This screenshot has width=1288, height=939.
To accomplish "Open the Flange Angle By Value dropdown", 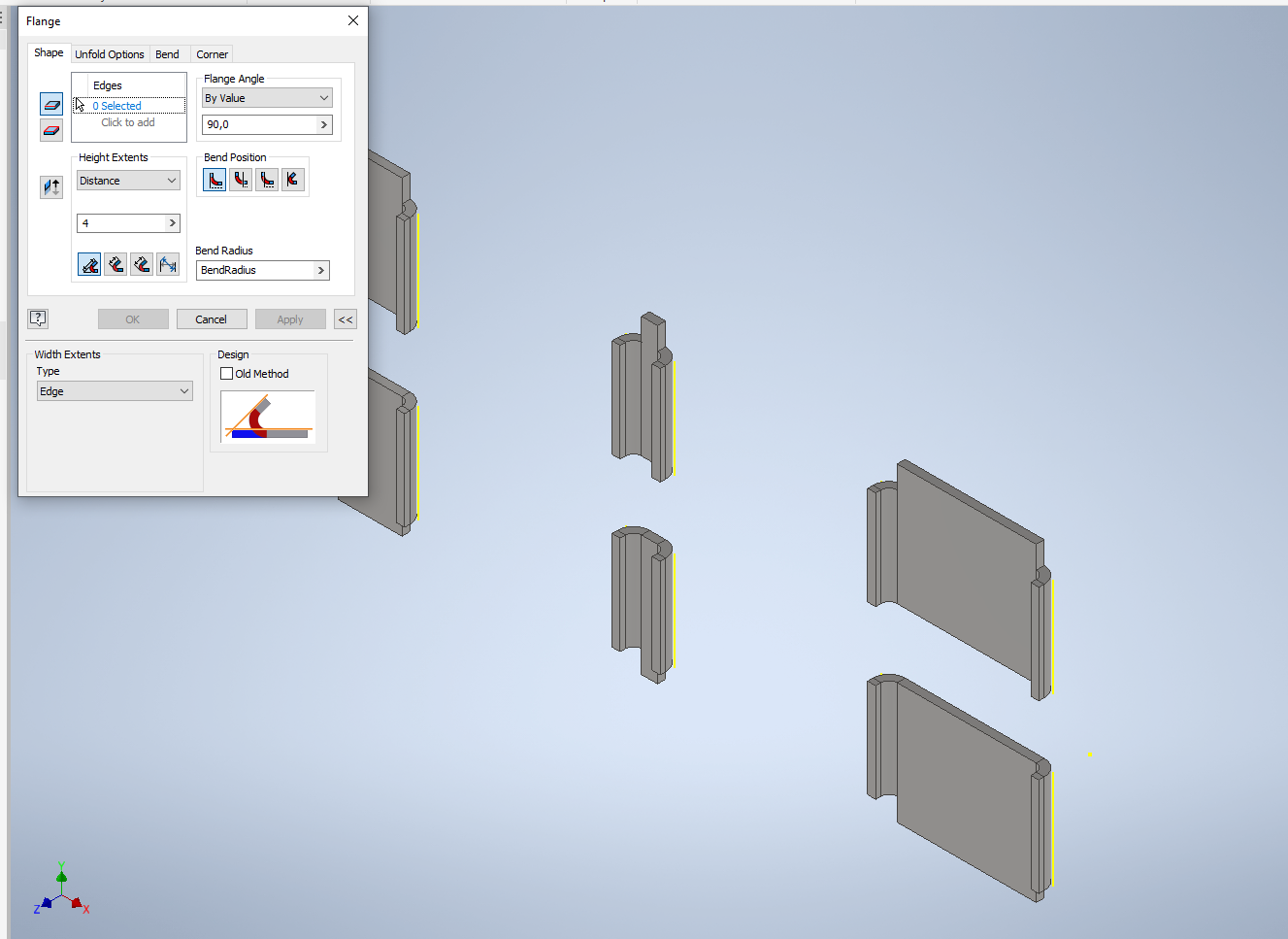I will coord(267,97).
